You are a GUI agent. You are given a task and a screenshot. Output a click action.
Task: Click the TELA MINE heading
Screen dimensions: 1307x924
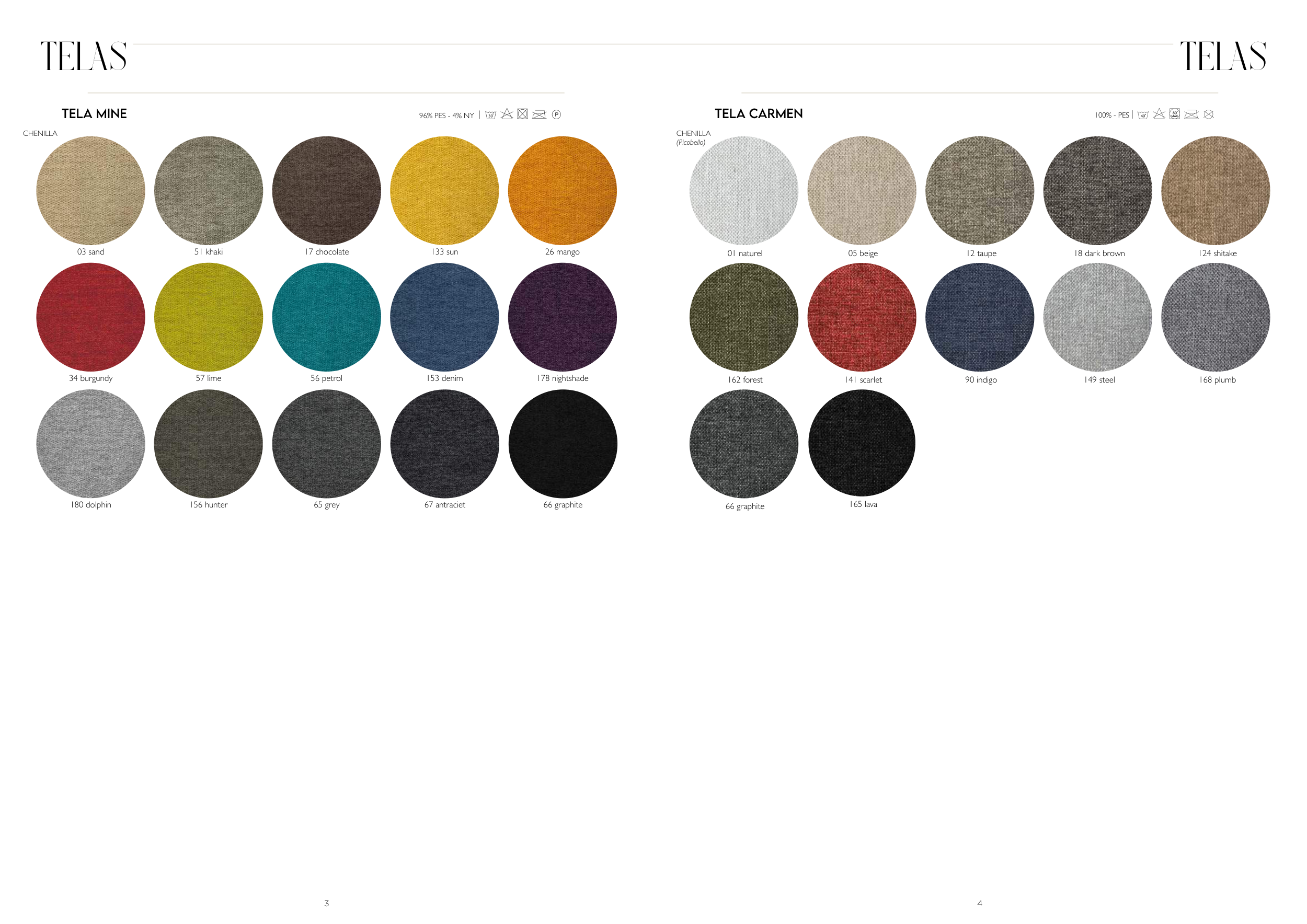(x=95, y=114)
